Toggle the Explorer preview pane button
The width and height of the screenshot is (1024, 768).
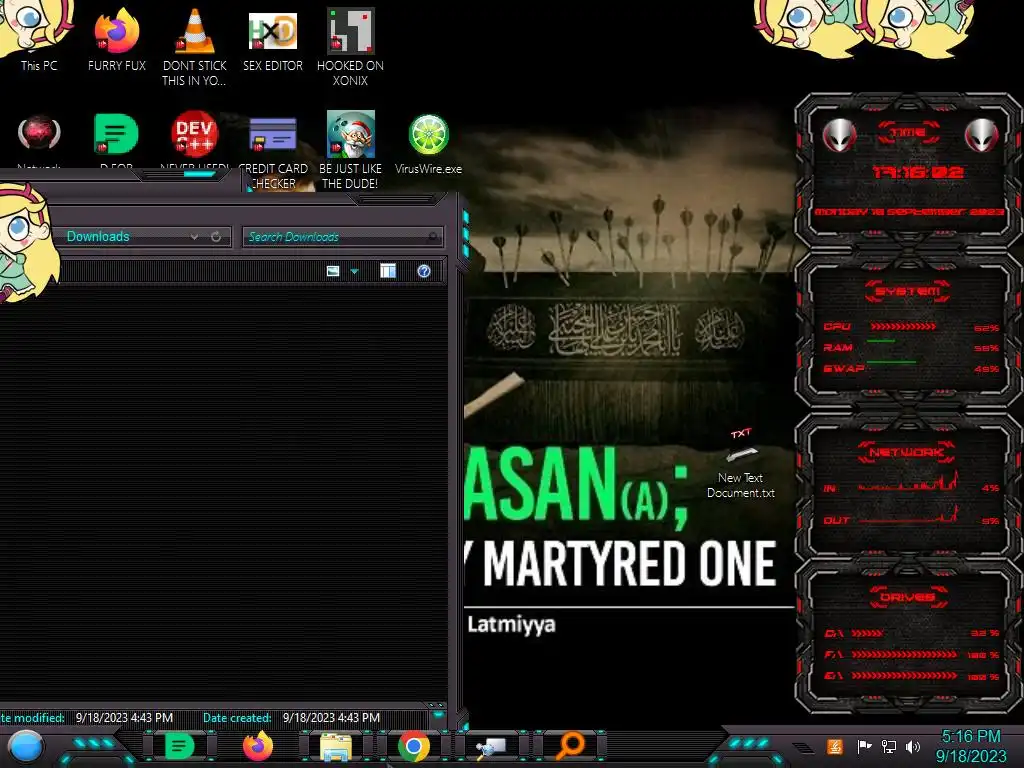pyautogui.click(x=388, y=271)
